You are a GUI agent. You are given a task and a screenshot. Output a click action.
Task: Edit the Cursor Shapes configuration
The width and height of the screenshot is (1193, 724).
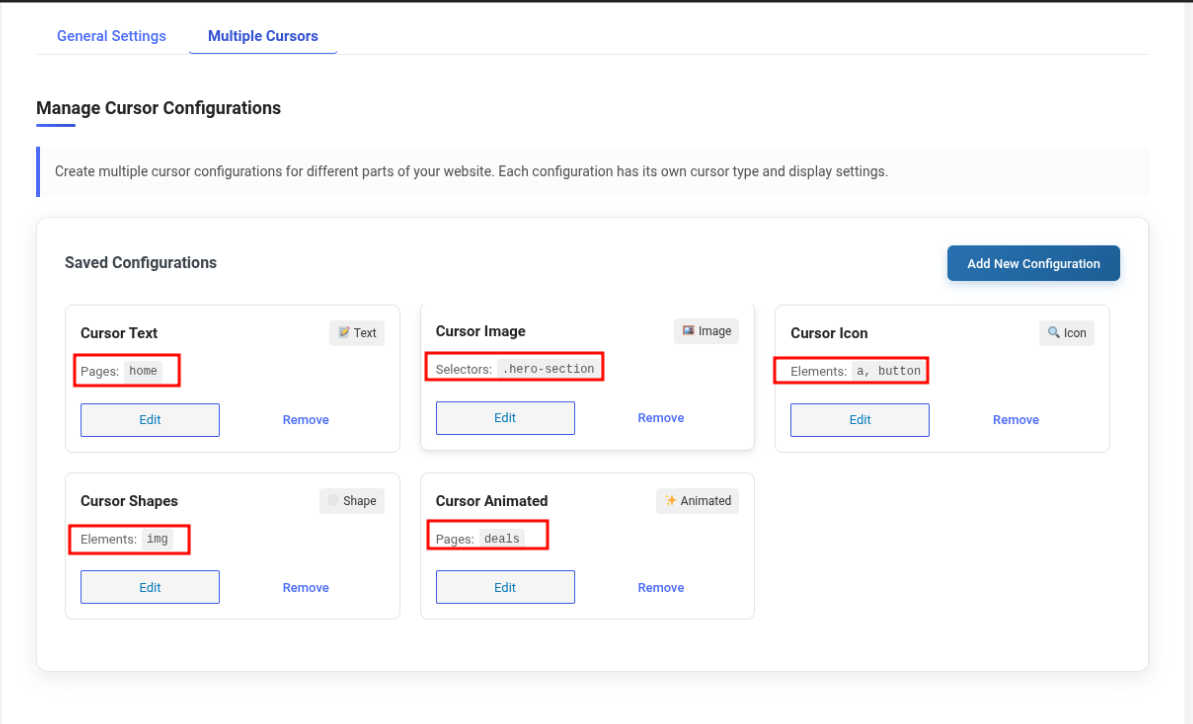[x=150, y=587]
